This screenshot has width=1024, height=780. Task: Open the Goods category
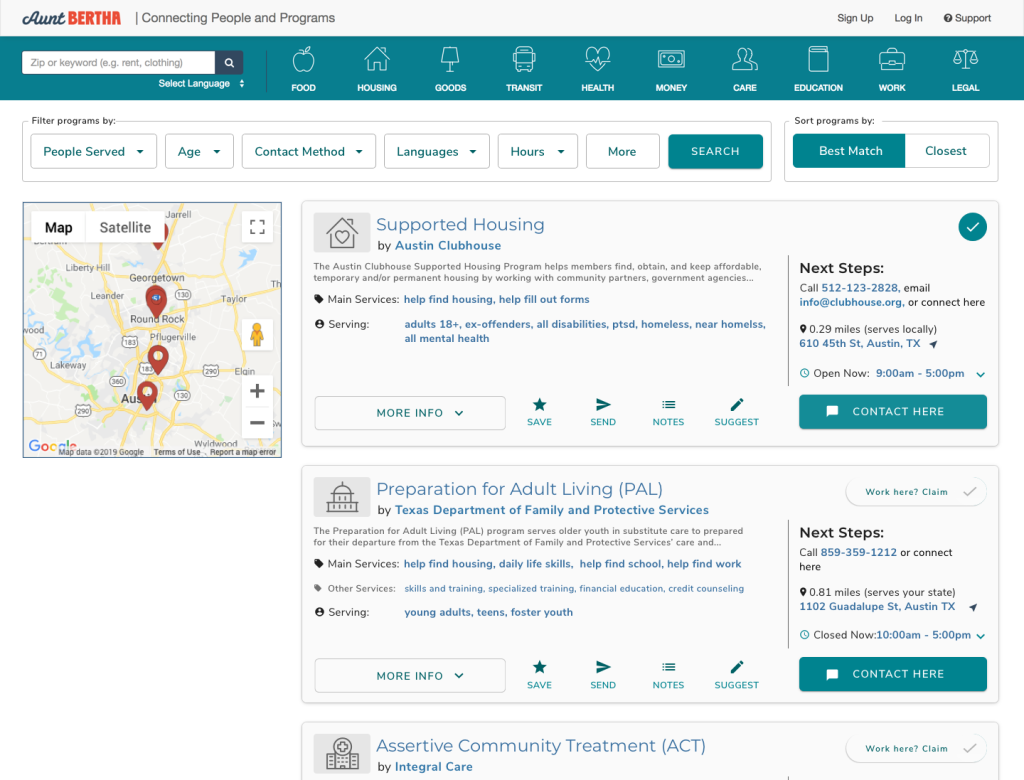pyautogui.click(x=451, y=69)
